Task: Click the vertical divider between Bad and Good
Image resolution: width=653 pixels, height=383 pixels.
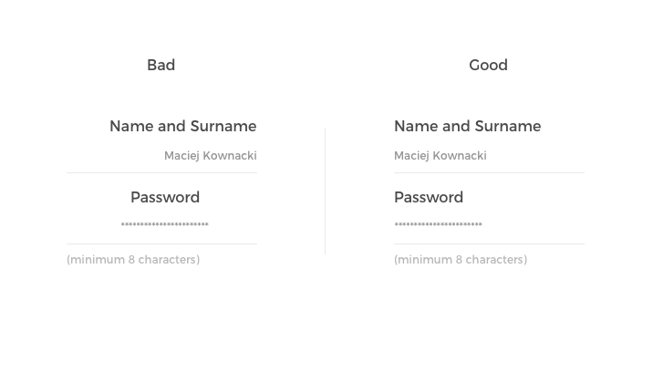Action: pyautogui.click(x=325, y=192)
